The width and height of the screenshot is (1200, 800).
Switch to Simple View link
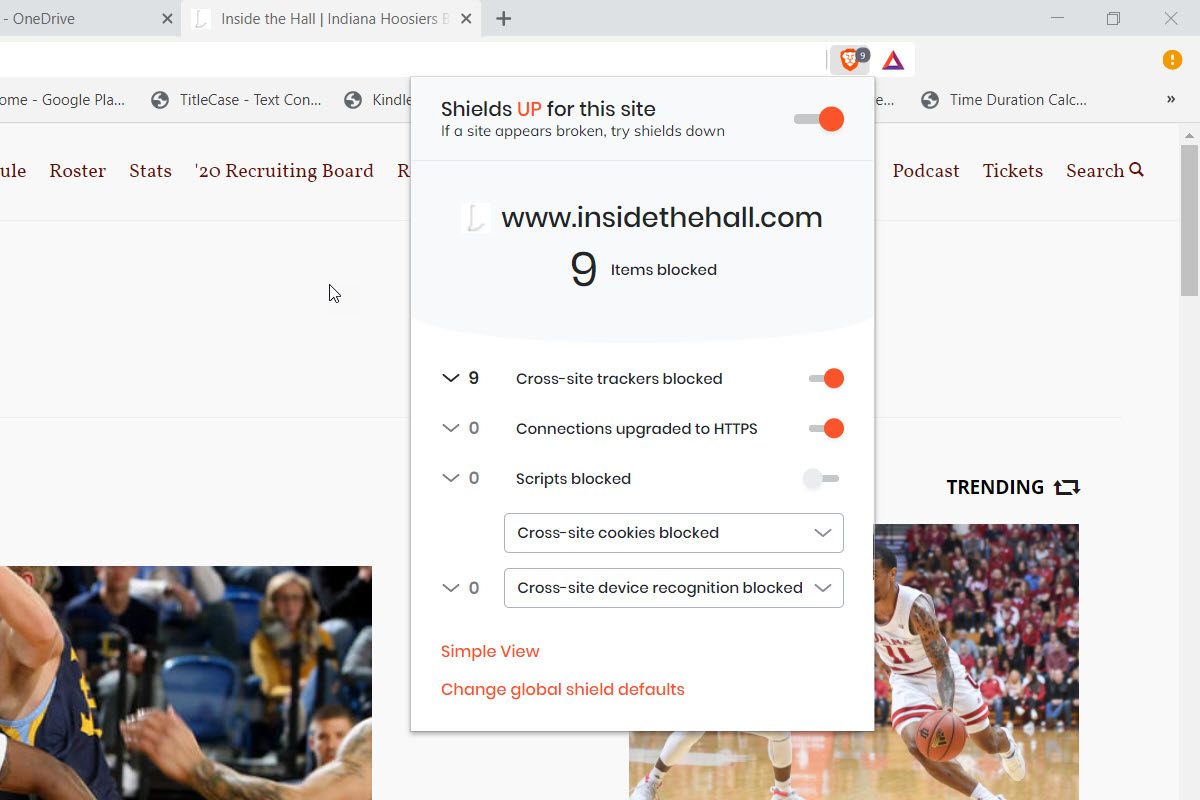point(490,651)
